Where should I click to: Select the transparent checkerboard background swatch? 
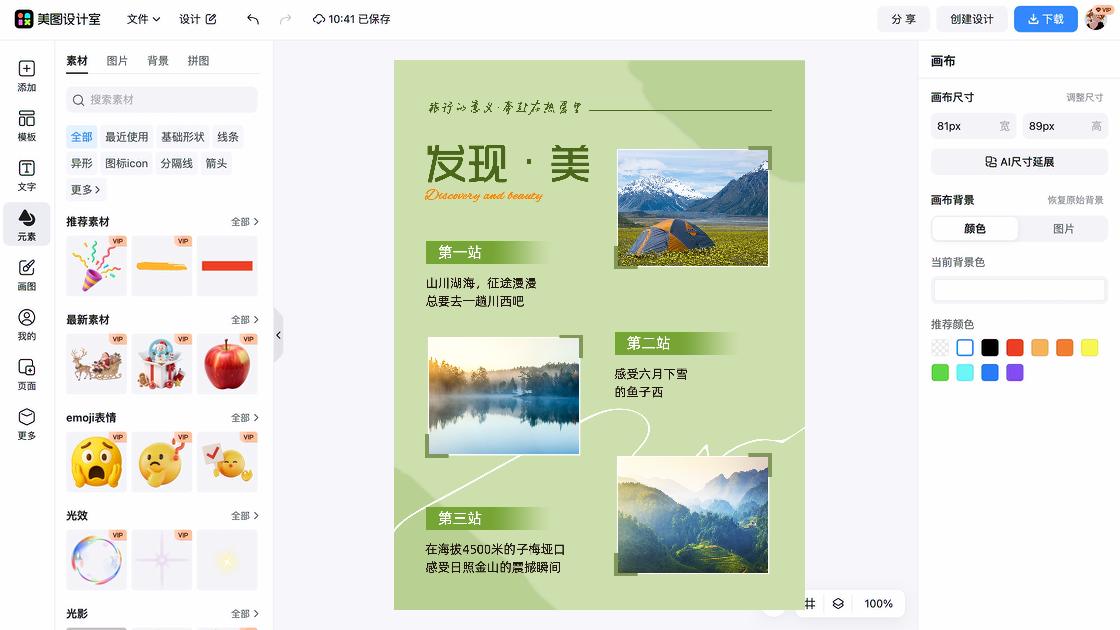940,348
